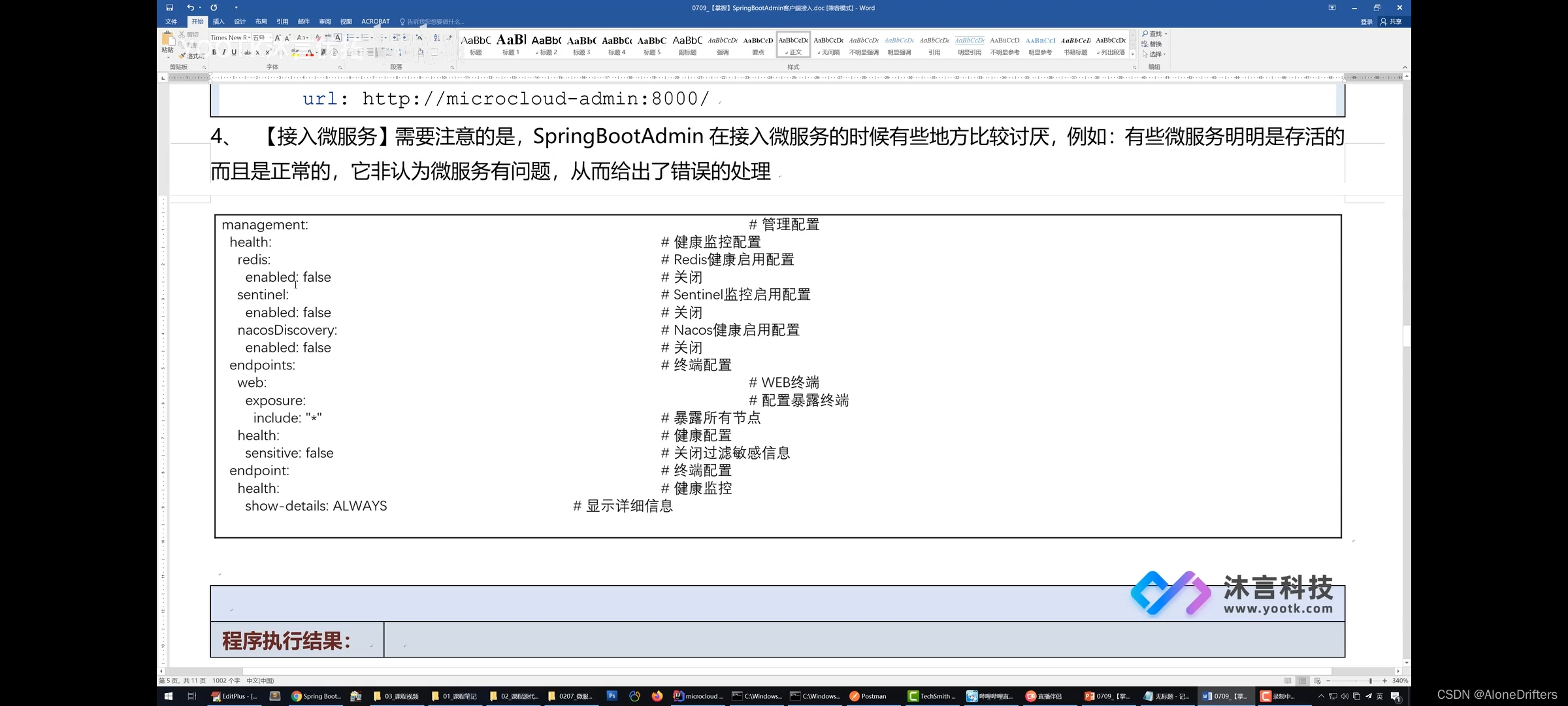Redo the previous action

tap(214, 8)
